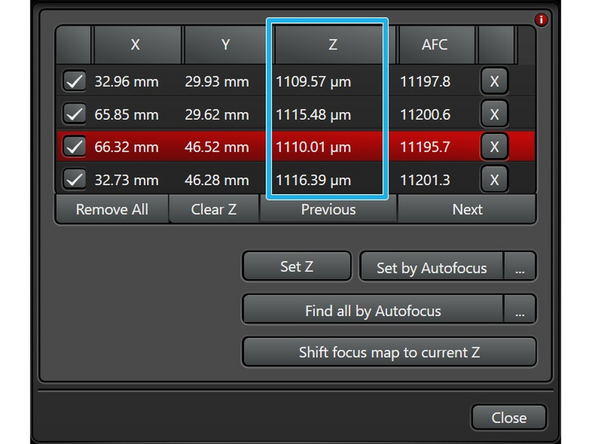Delete the 32.96 mm row with X
This screenshot has height=444, width=592.
tap(494, 81)
